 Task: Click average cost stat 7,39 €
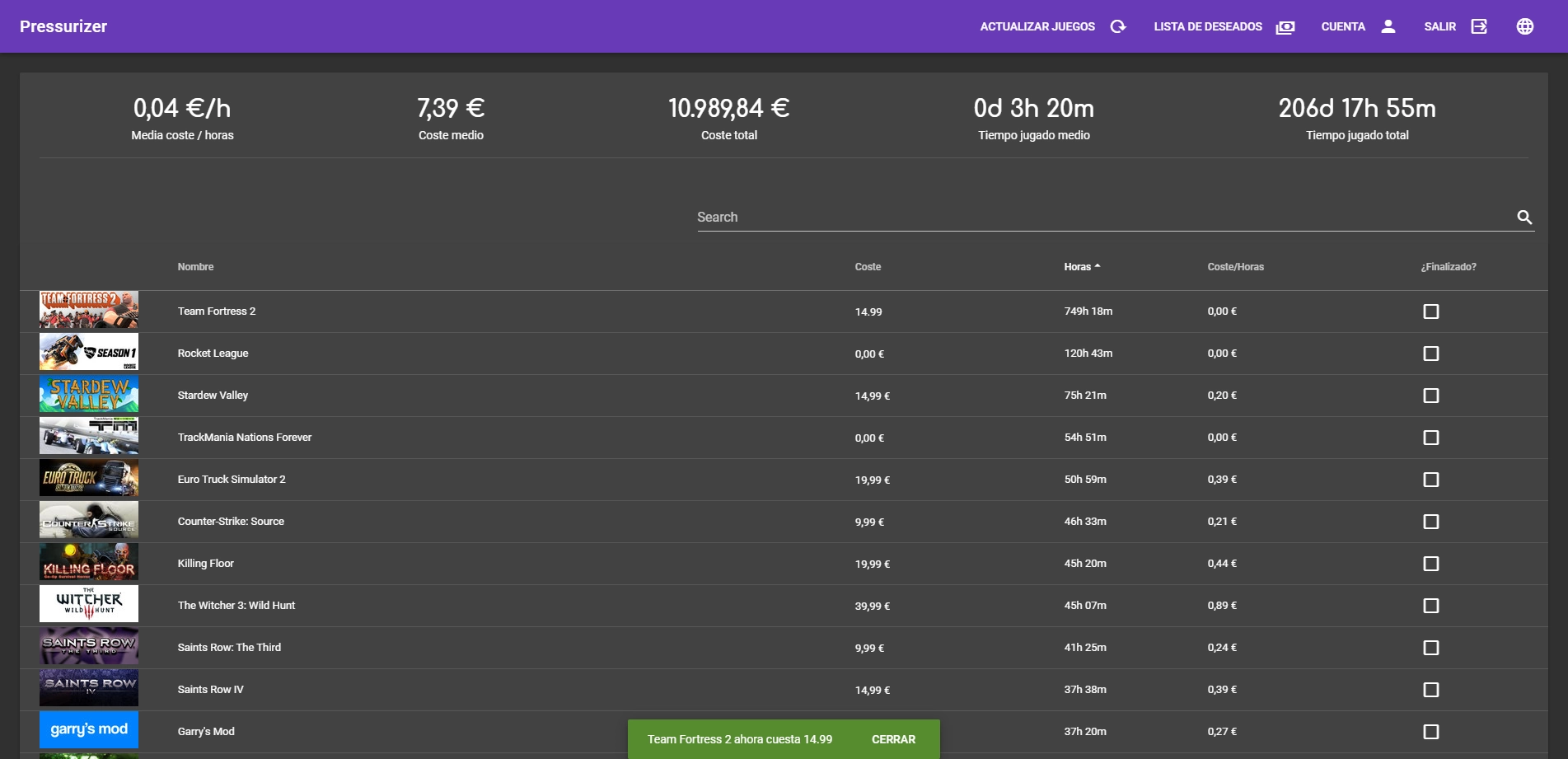click(x=451, y=108)
